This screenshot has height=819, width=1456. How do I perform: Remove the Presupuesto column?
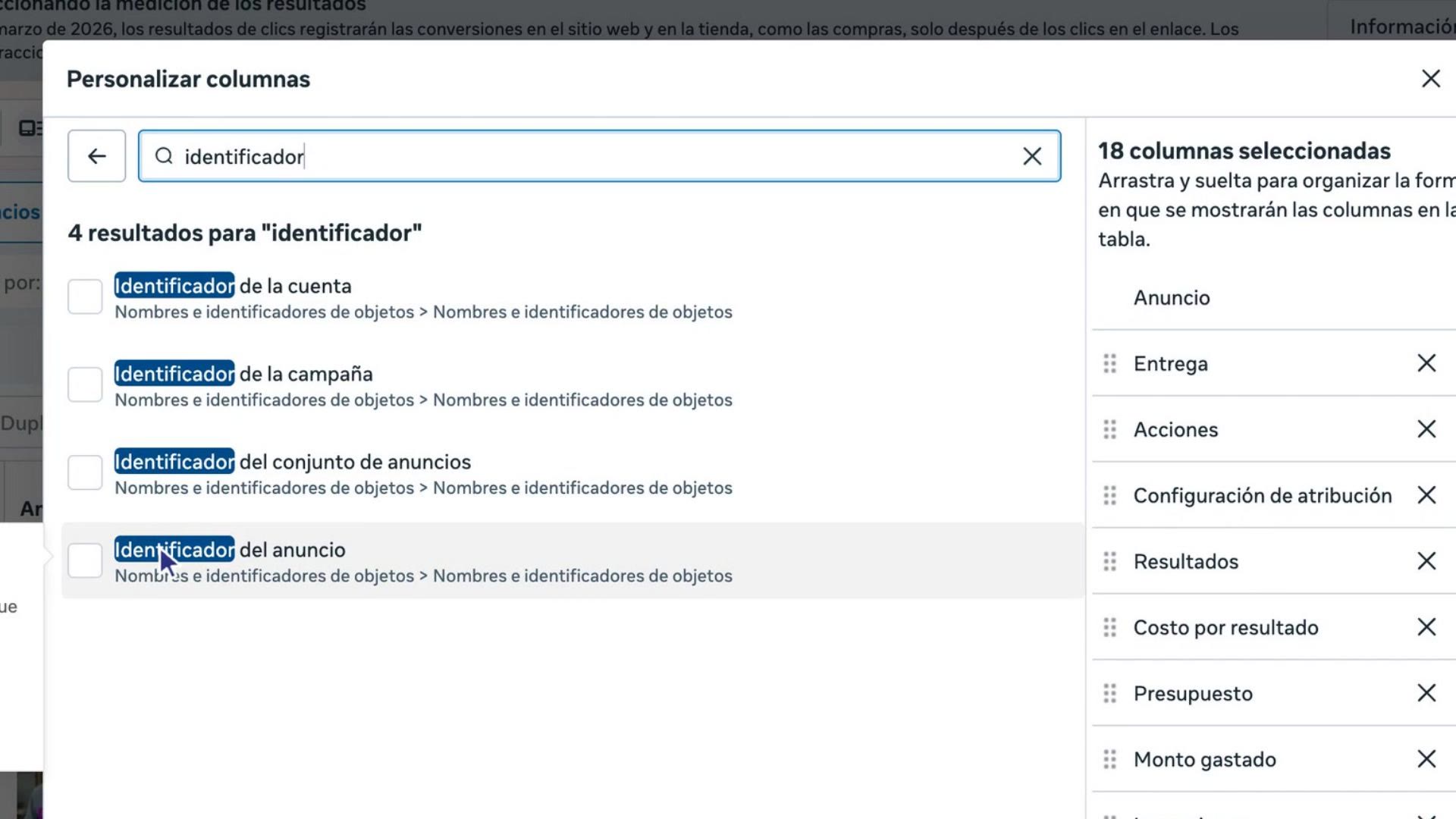tap(1426, 693)
